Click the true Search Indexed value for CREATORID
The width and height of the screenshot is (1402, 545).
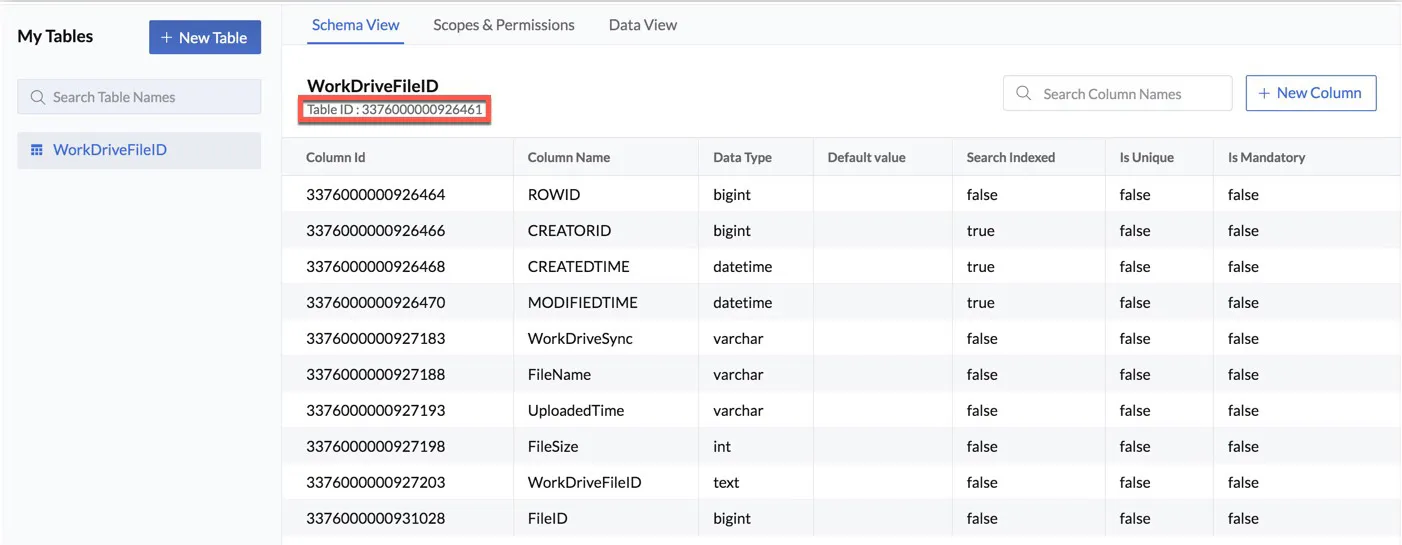click(x=981, y=231)
